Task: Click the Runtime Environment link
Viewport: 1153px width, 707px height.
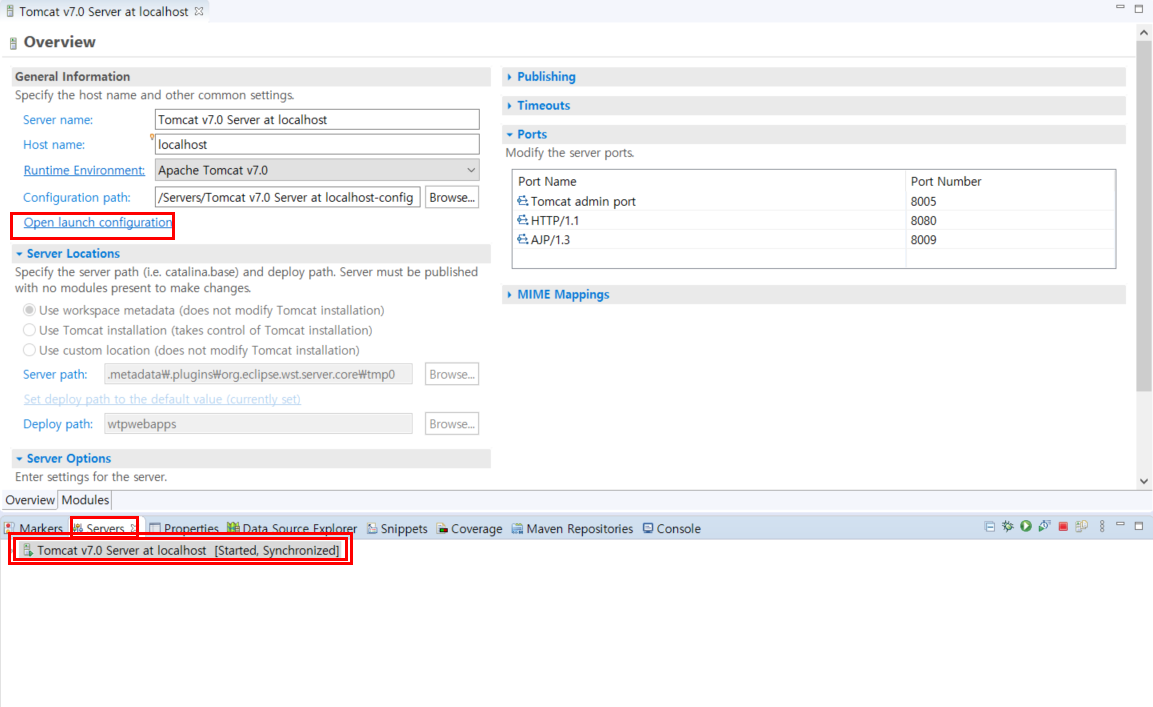Action: (x=84, y=170)
